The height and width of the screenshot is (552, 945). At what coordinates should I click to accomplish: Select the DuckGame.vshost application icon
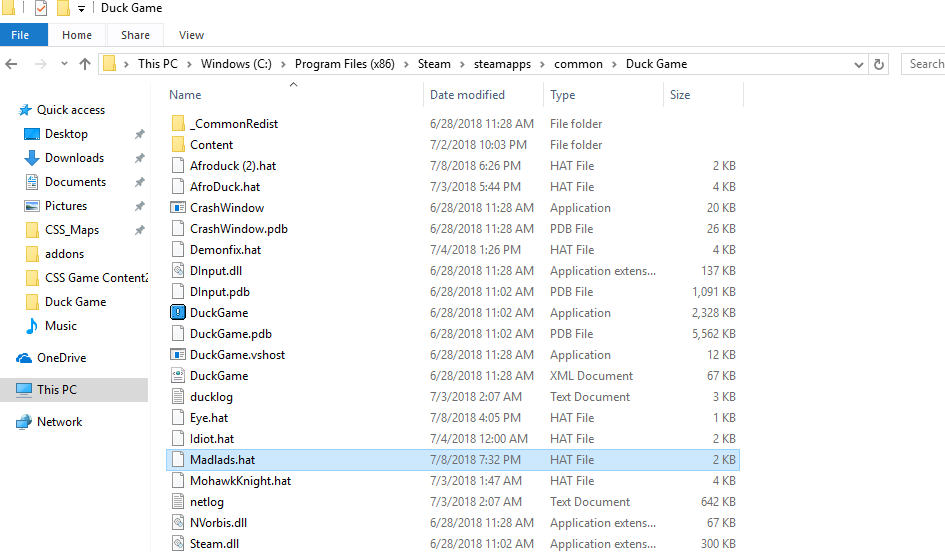178,355
